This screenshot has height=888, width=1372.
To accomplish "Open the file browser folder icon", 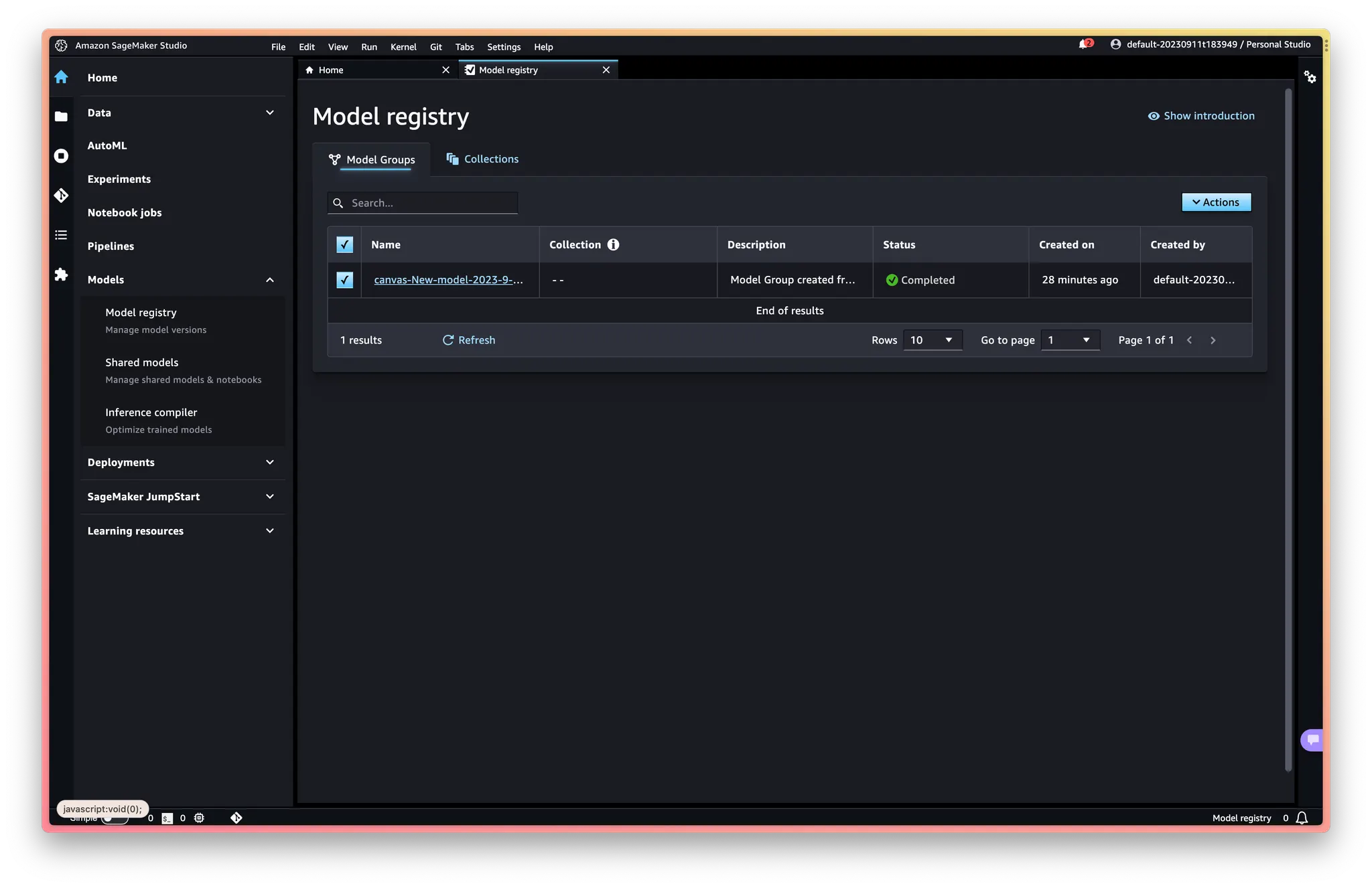I will pyautogui.click(x=61, y=117).
